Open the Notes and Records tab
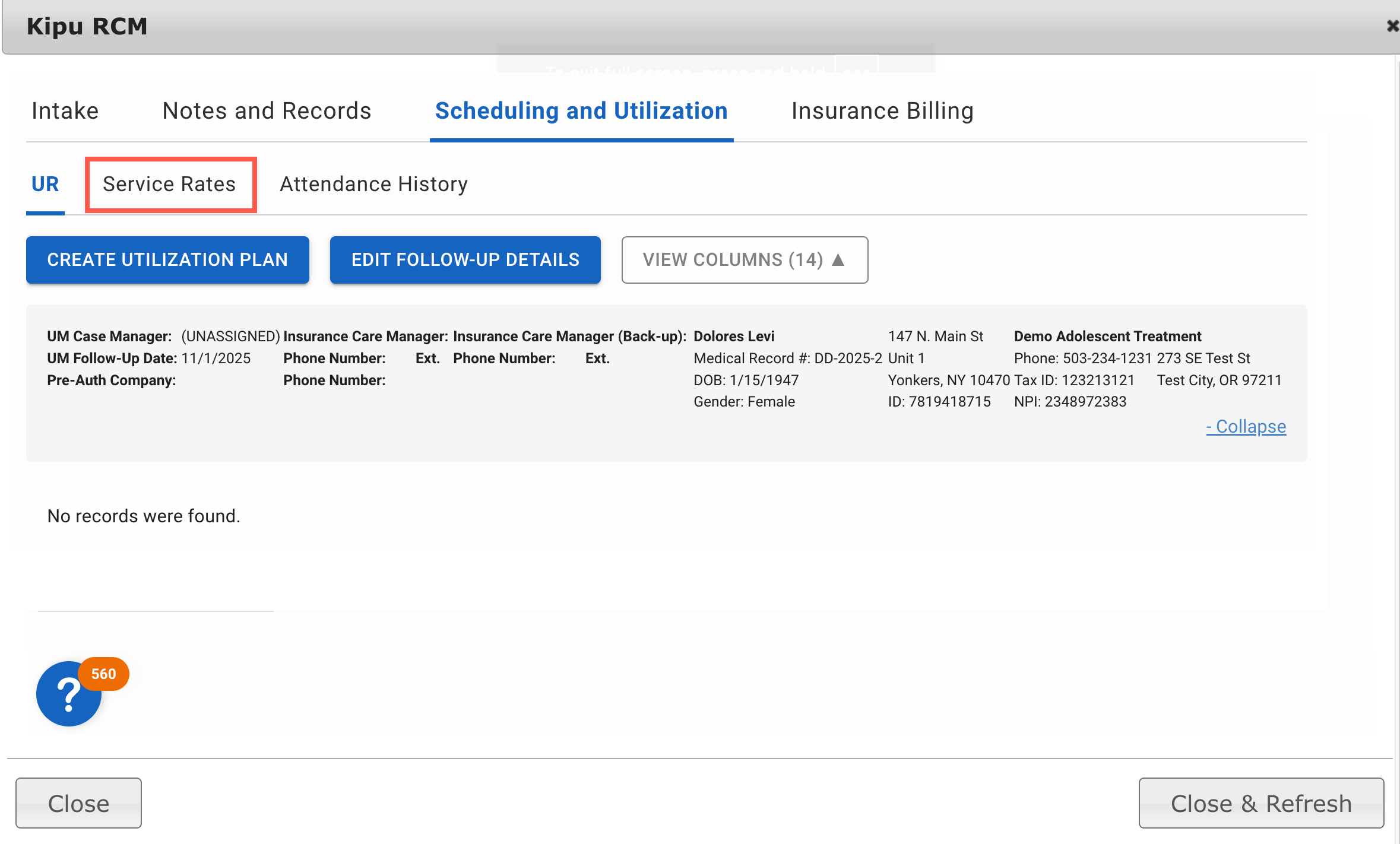Screen dimensions: 1400x844 pyautogui.click(x=267, y=110)
